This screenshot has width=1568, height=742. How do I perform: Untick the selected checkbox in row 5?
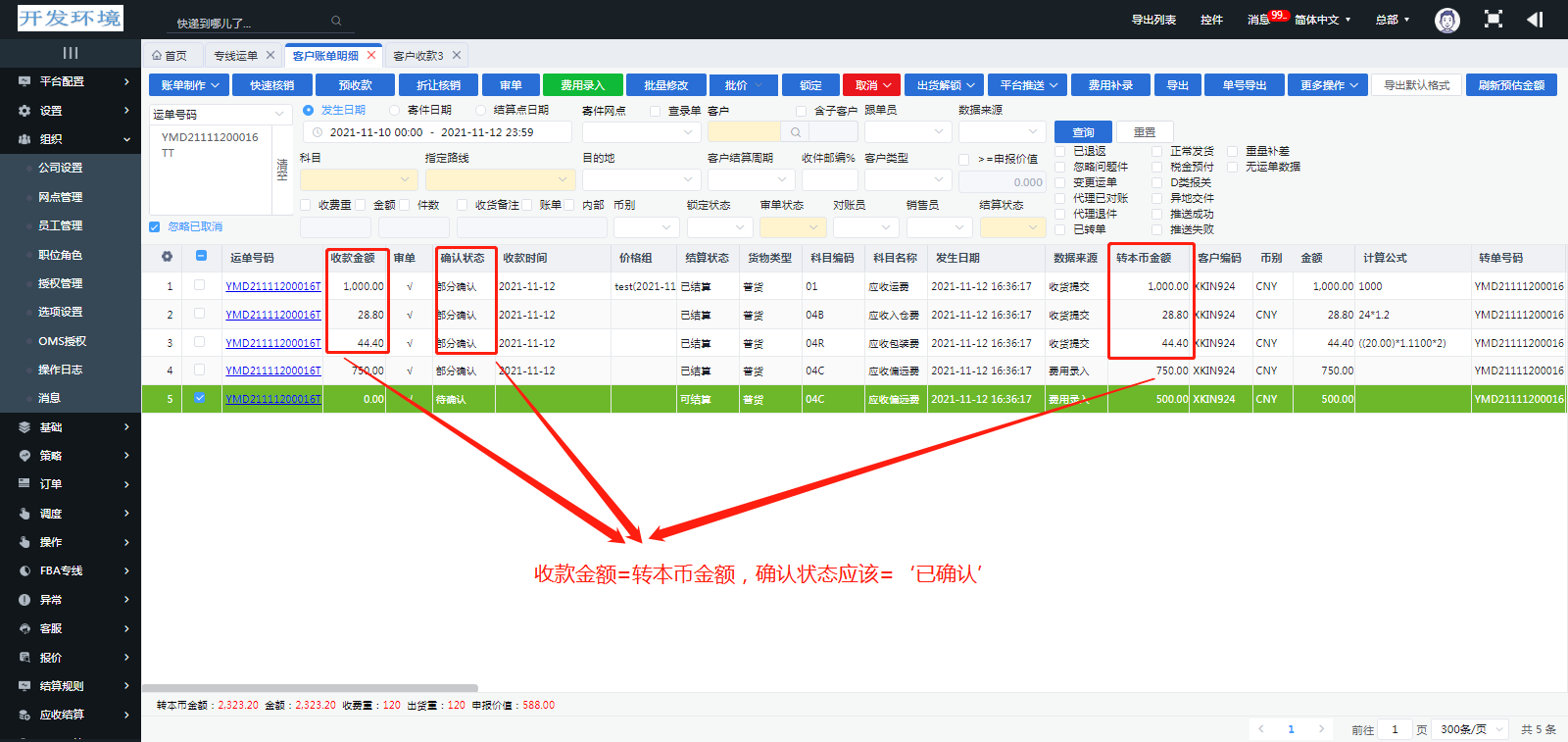click(x=200, y=398)
